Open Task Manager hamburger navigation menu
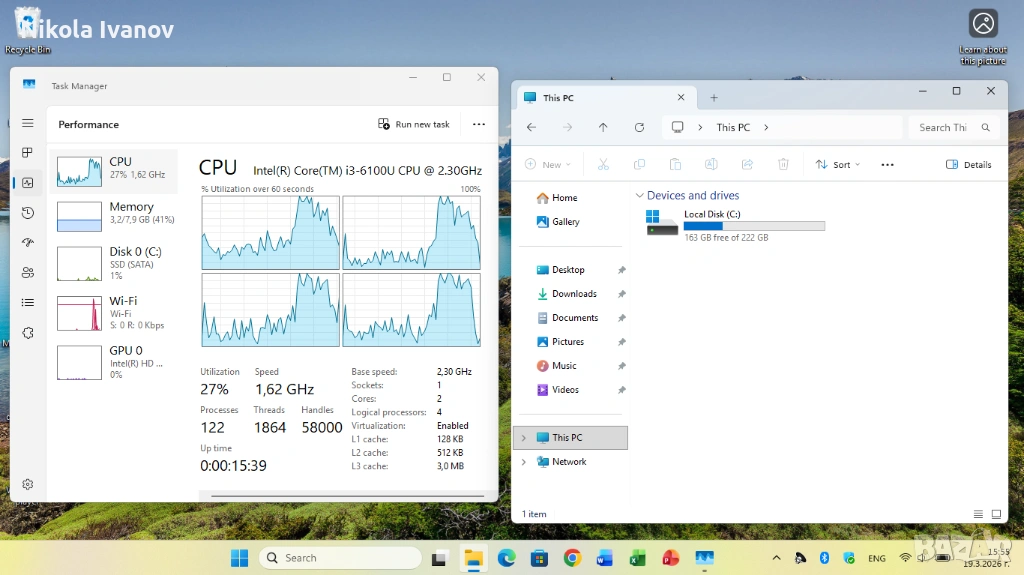This screenshot has height=575, width=1024. coord(28,123)
